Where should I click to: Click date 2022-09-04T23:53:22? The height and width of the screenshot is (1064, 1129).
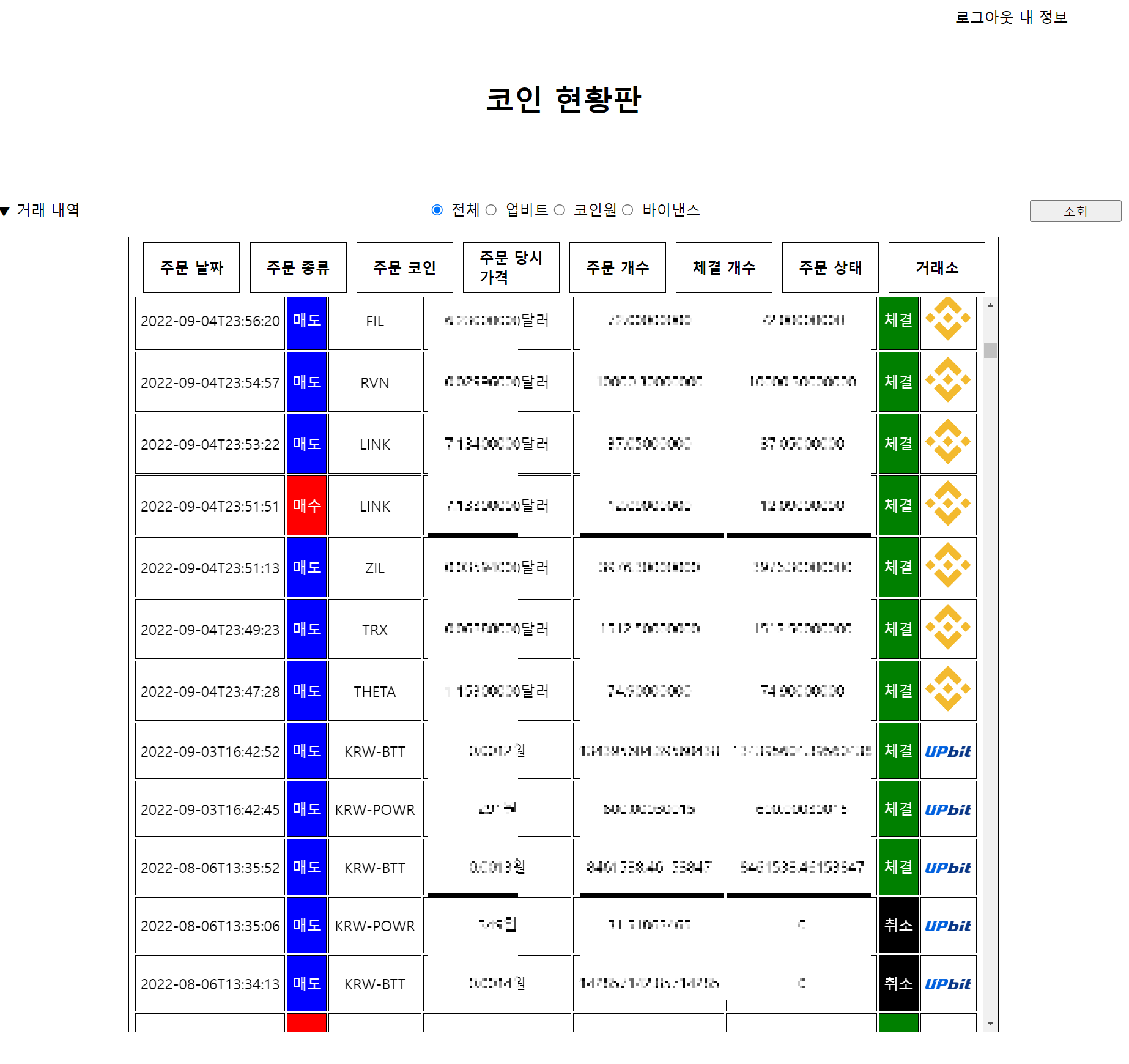[210, 445]
